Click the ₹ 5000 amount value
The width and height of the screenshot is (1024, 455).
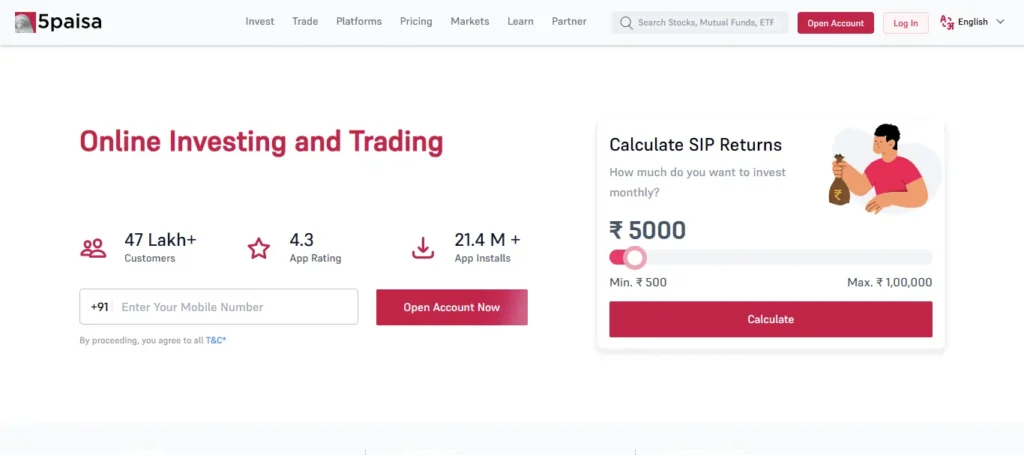point(648,230)
